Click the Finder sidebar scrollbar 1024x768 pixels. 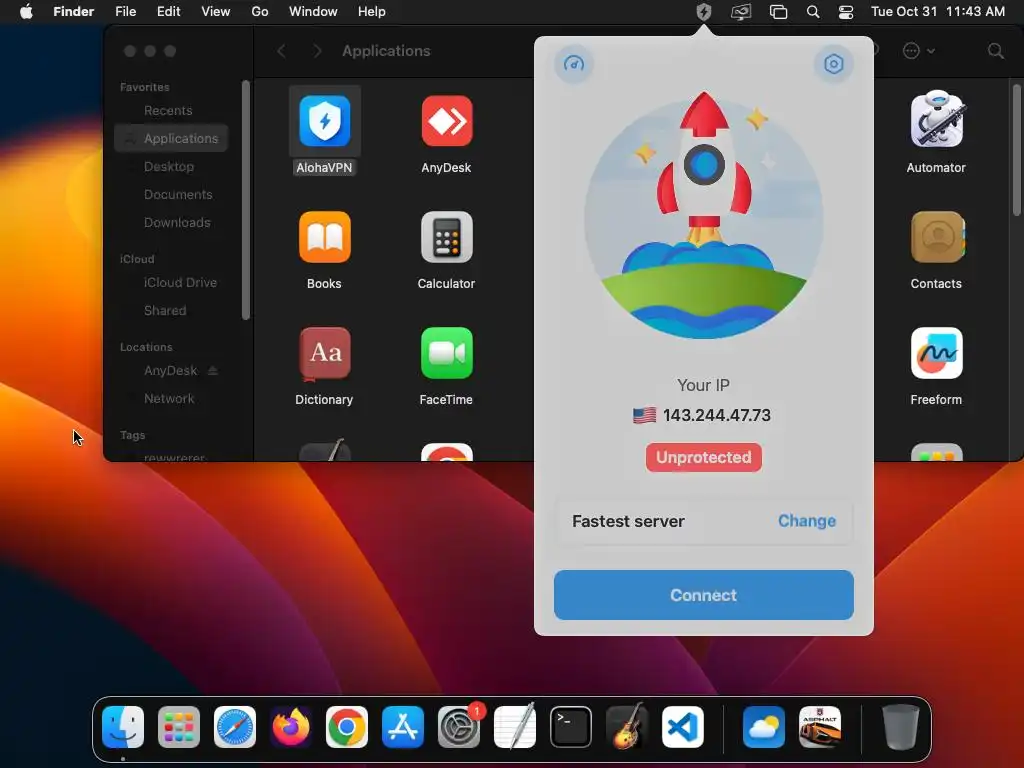(246, 200)
